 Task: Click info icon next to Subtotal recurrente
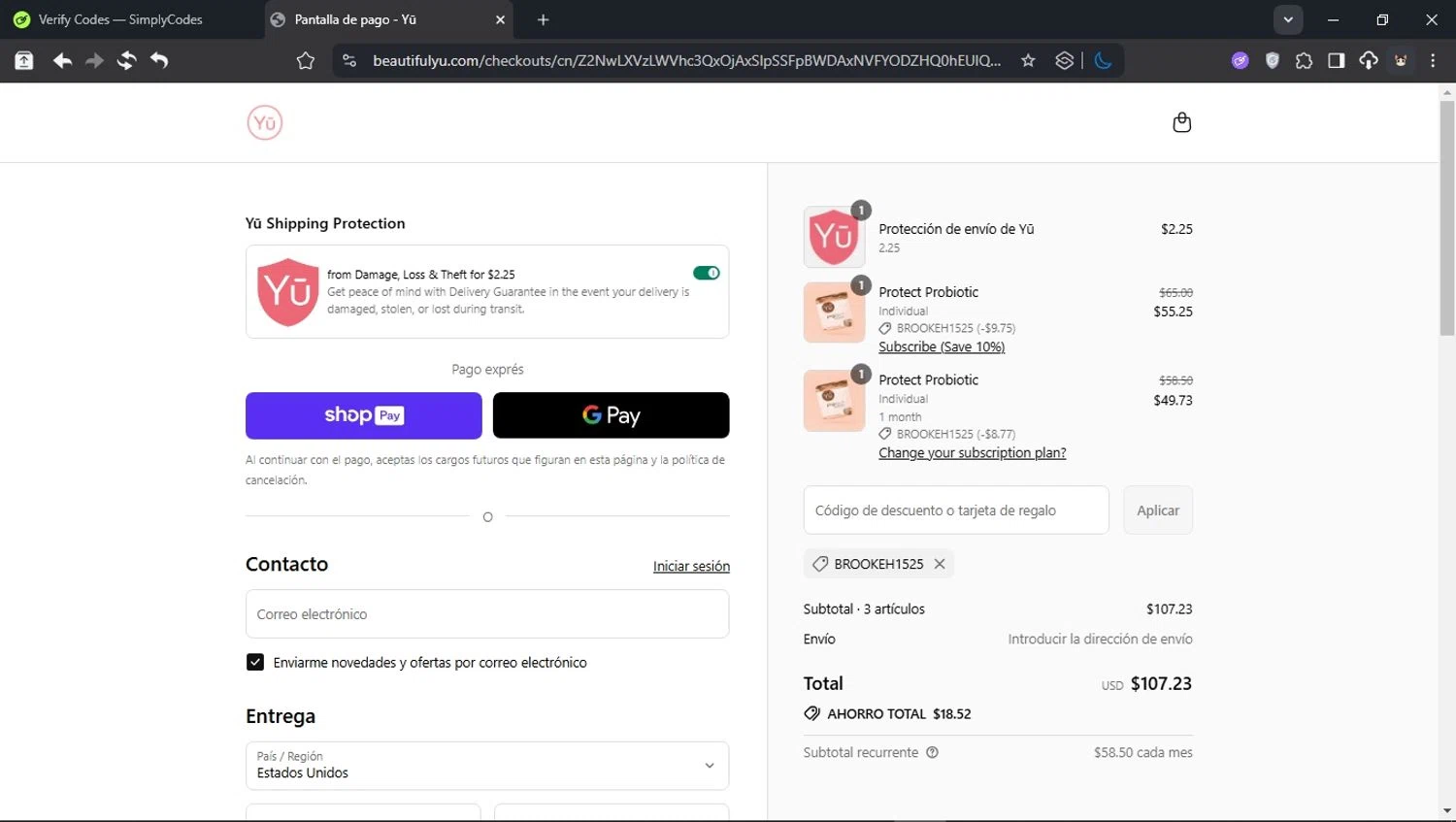(932, 752)
